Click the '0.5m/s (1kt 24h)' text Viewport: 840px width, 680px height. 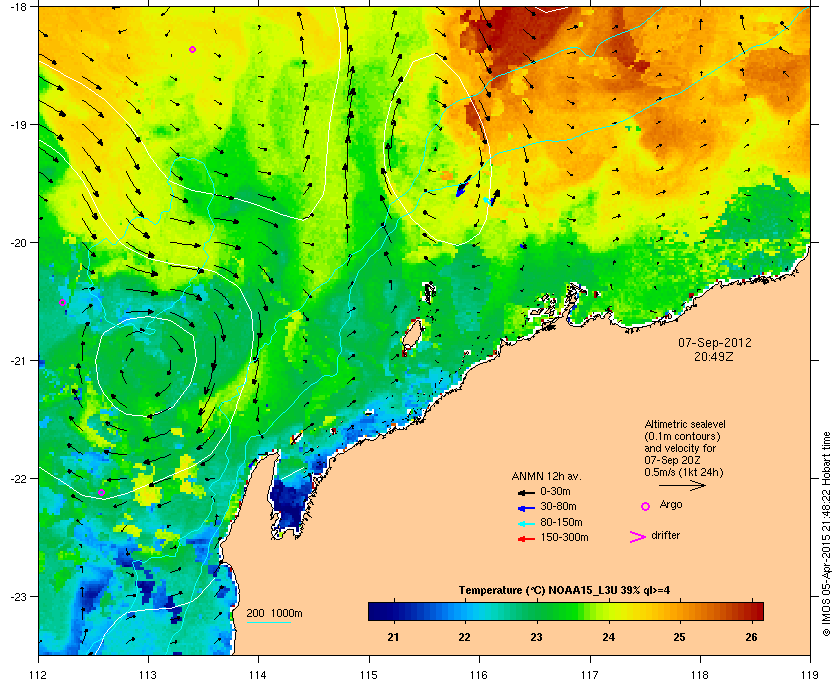[x=684, y=473]
